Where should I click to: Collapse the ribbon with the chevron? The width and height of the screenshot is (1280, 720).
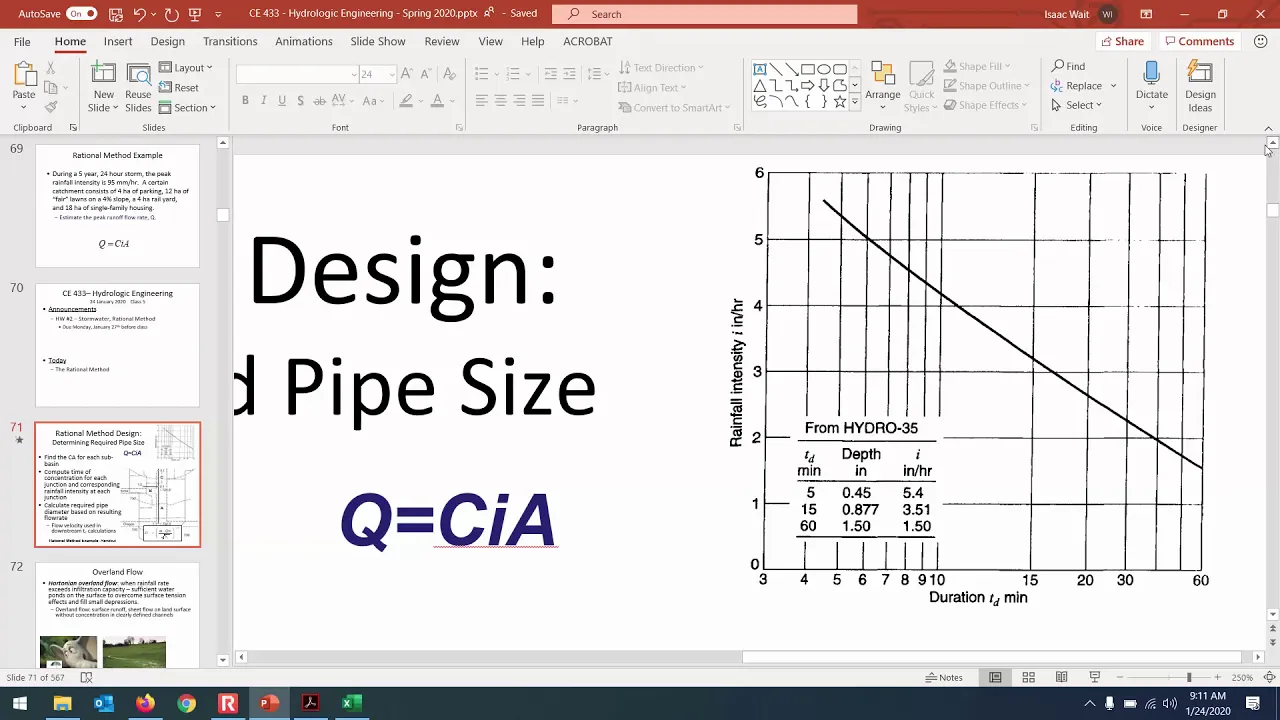pos(1268,128)
